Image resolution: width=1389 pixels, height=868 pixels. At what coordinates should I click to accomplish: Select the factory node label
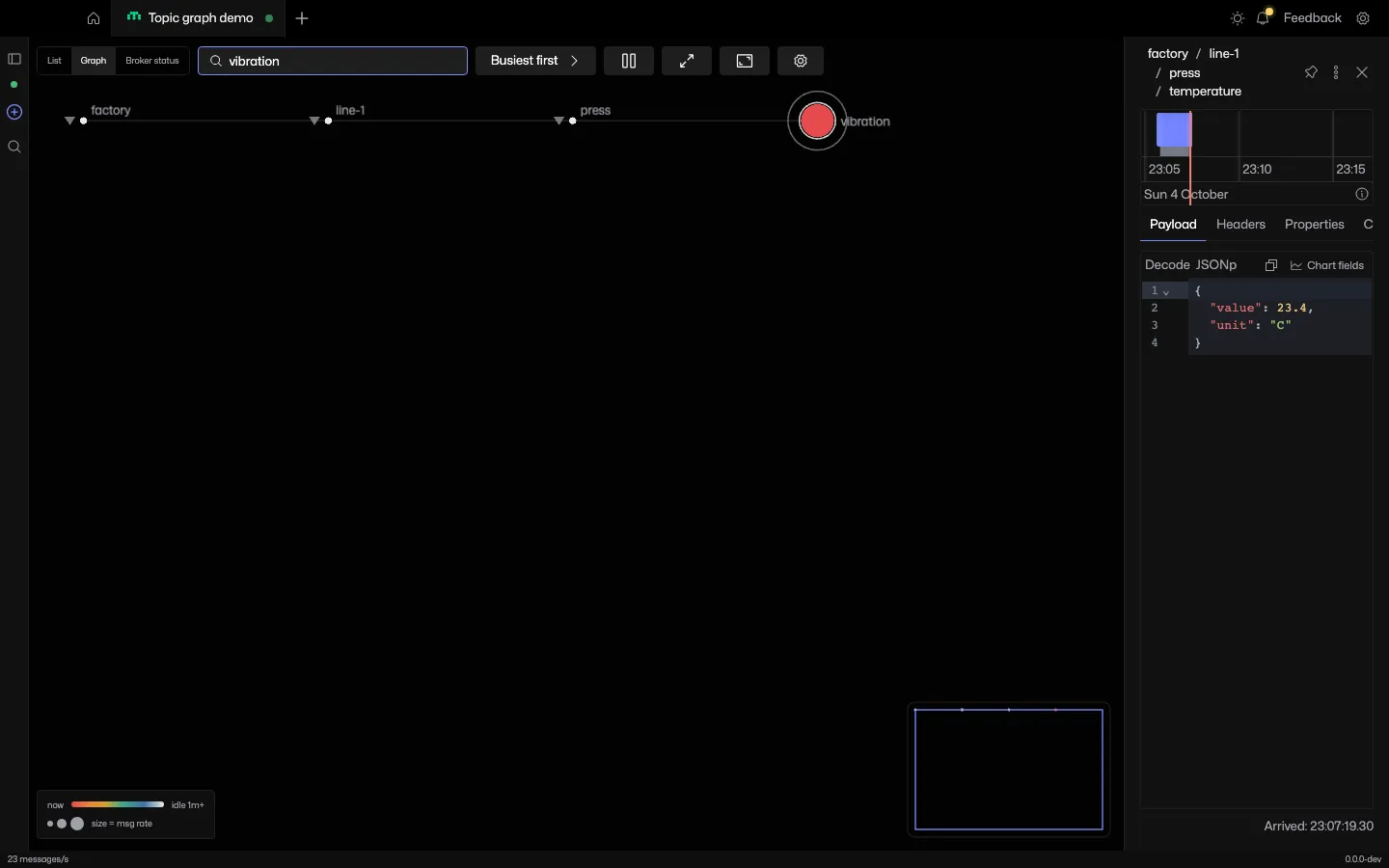[111, 110]
